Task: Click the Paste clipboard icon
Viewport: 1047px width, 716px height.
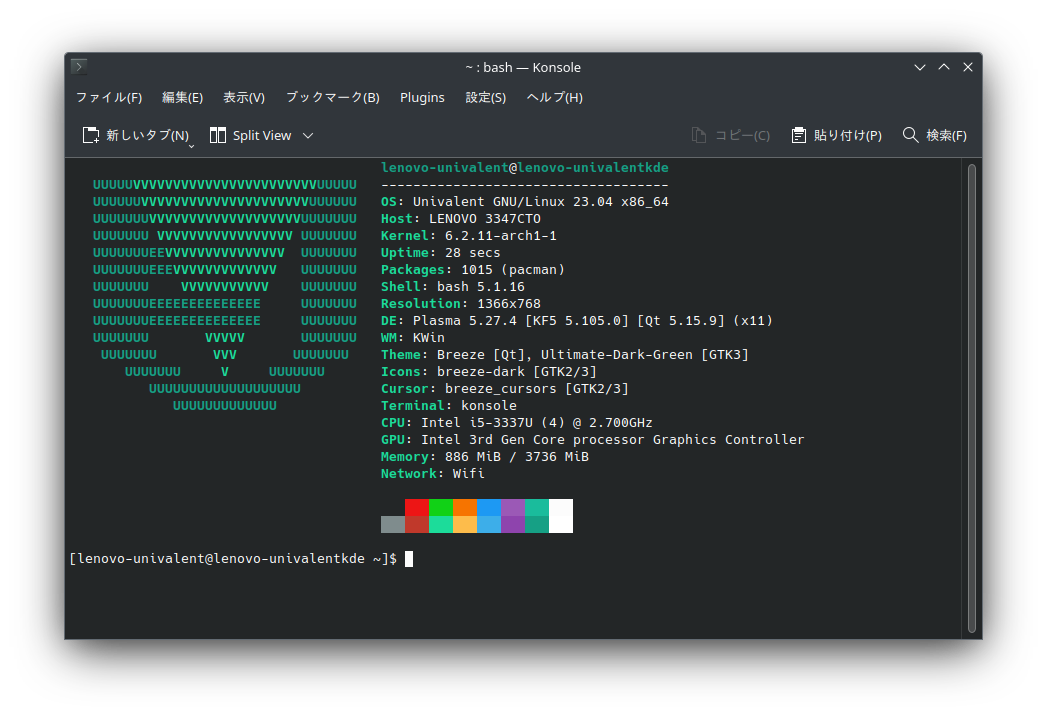Action: click(x=799, y=136)
